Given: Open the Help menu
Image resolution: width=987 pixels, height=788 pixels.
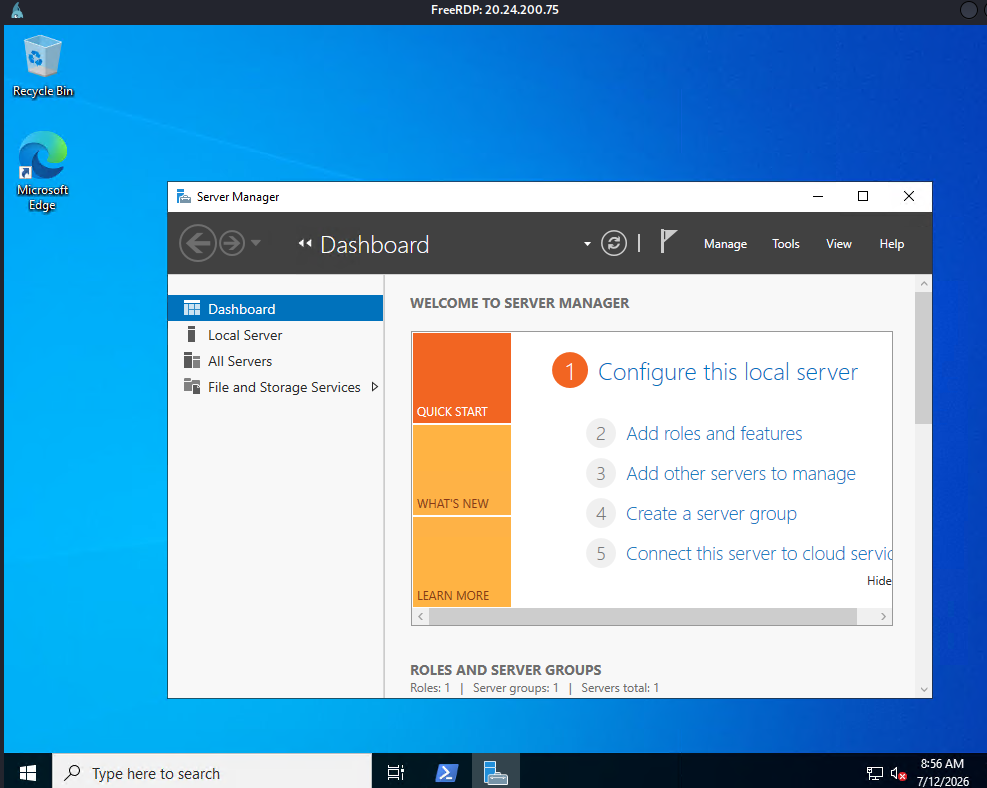Looking at the screenshot, I should click(891, 244).
